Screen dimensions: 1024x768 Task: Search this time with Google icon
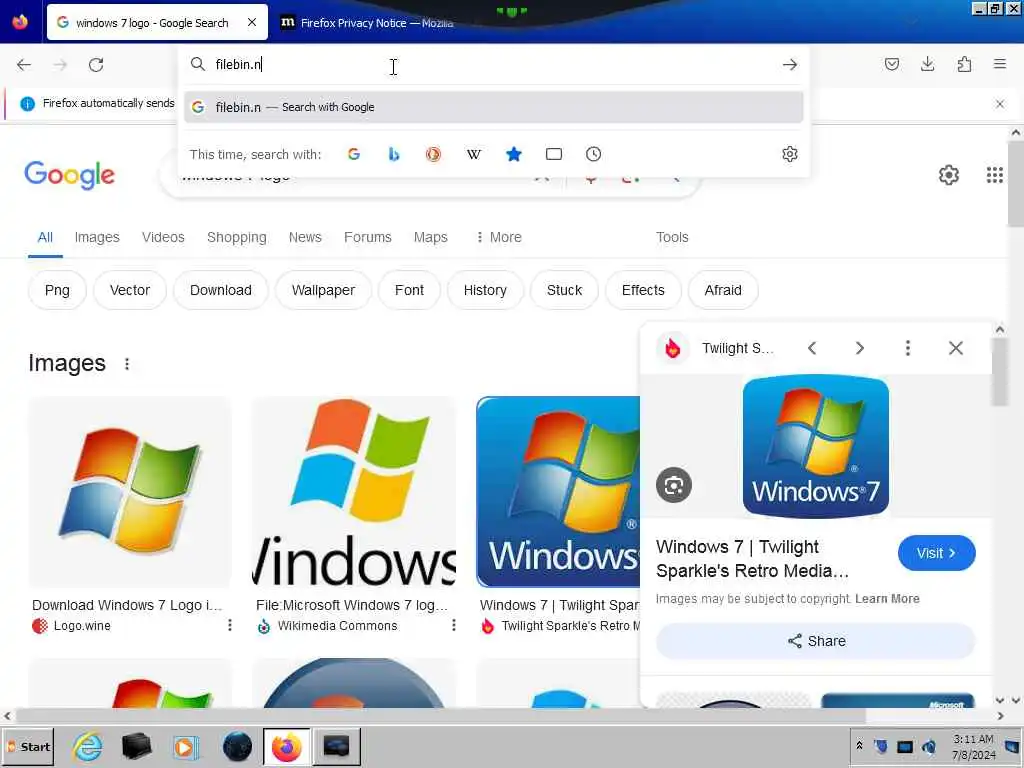[353, 154]
